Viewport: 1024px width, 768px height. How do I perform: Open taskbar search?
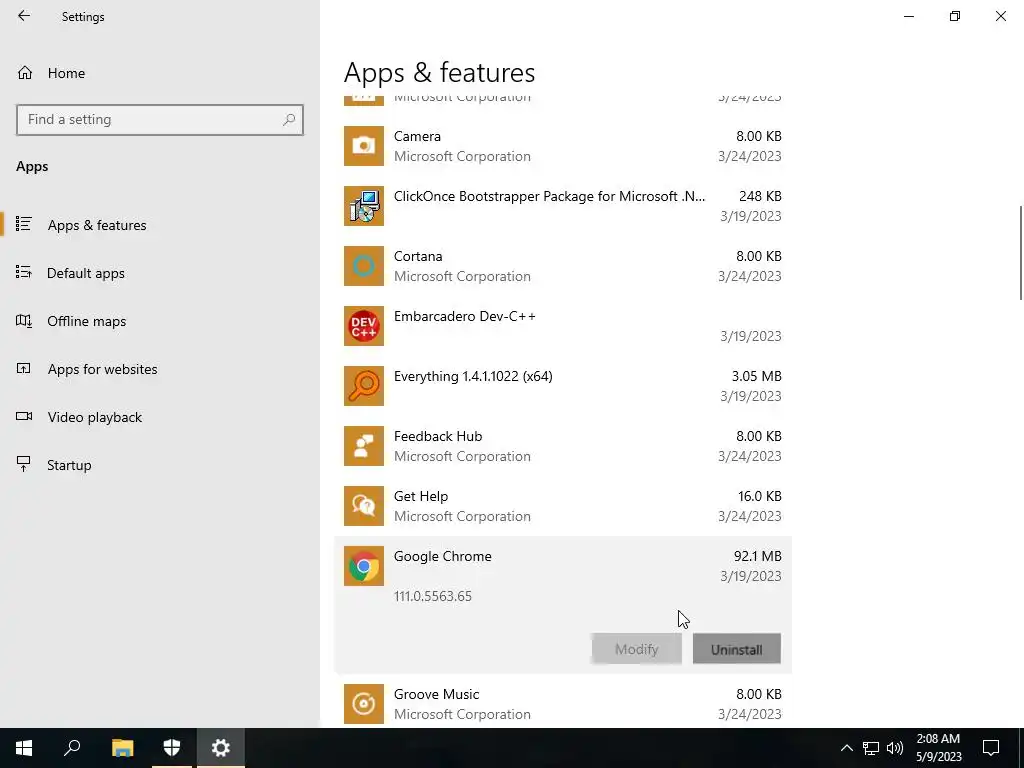72,748
